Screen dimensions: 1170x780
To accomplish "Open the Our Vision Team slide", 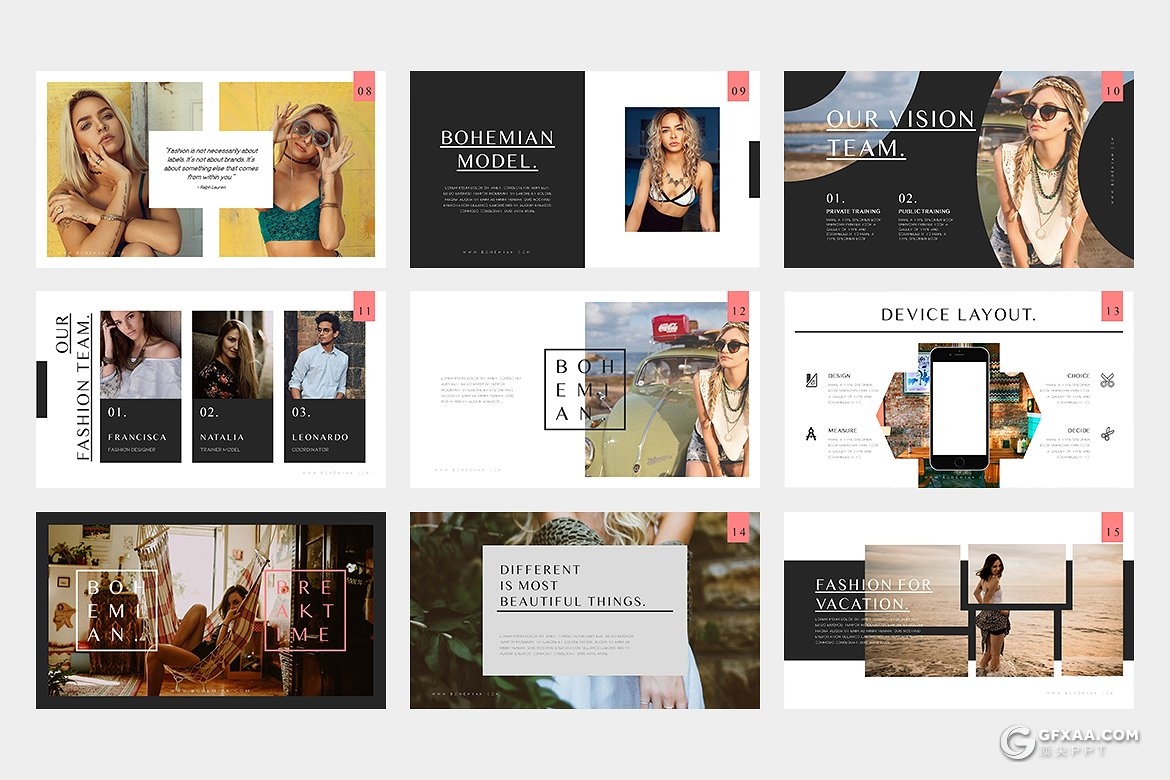I will [x=958, y=169].
